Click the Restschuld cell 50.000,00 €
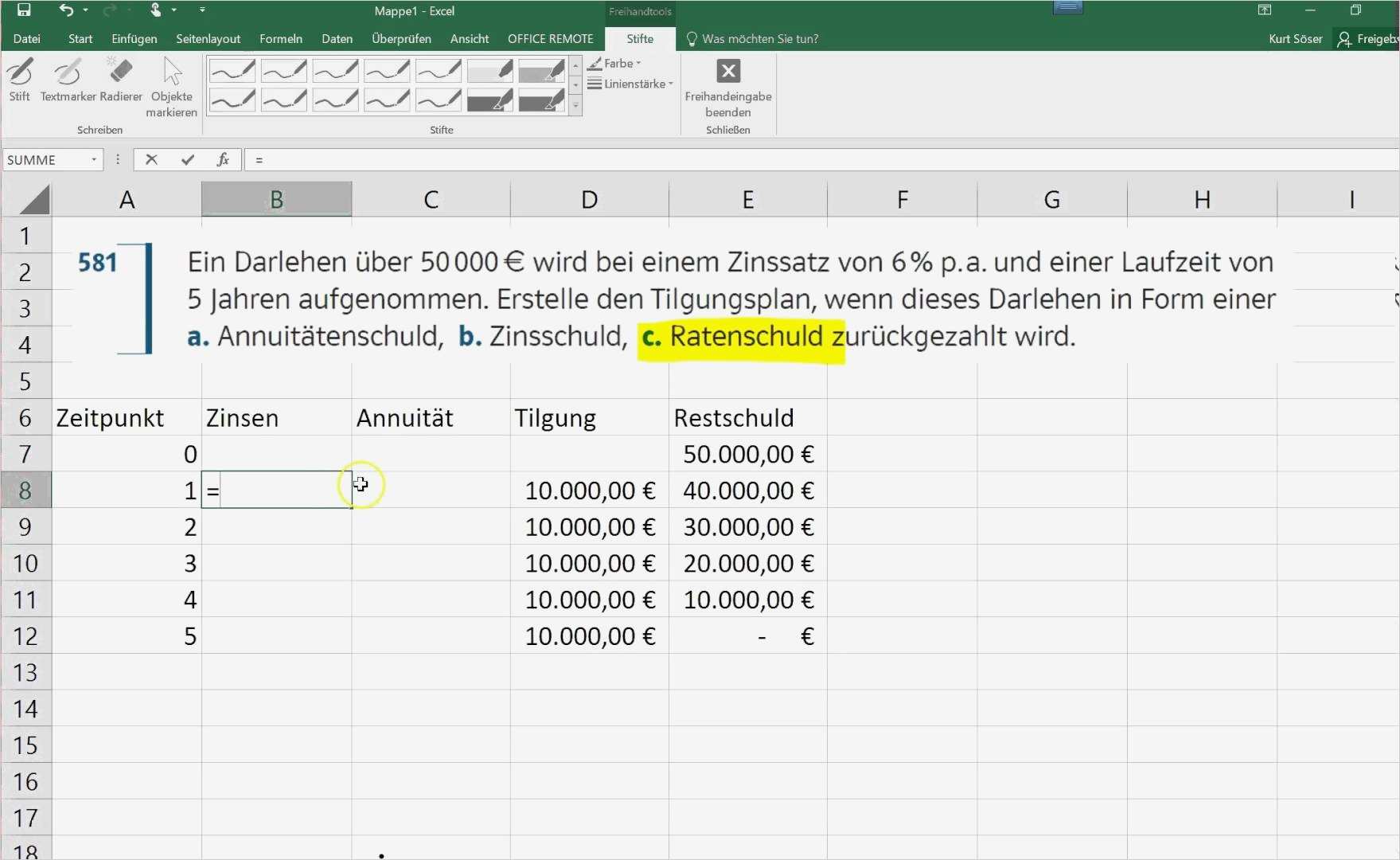1400x860 pixels. pos(747,454)
